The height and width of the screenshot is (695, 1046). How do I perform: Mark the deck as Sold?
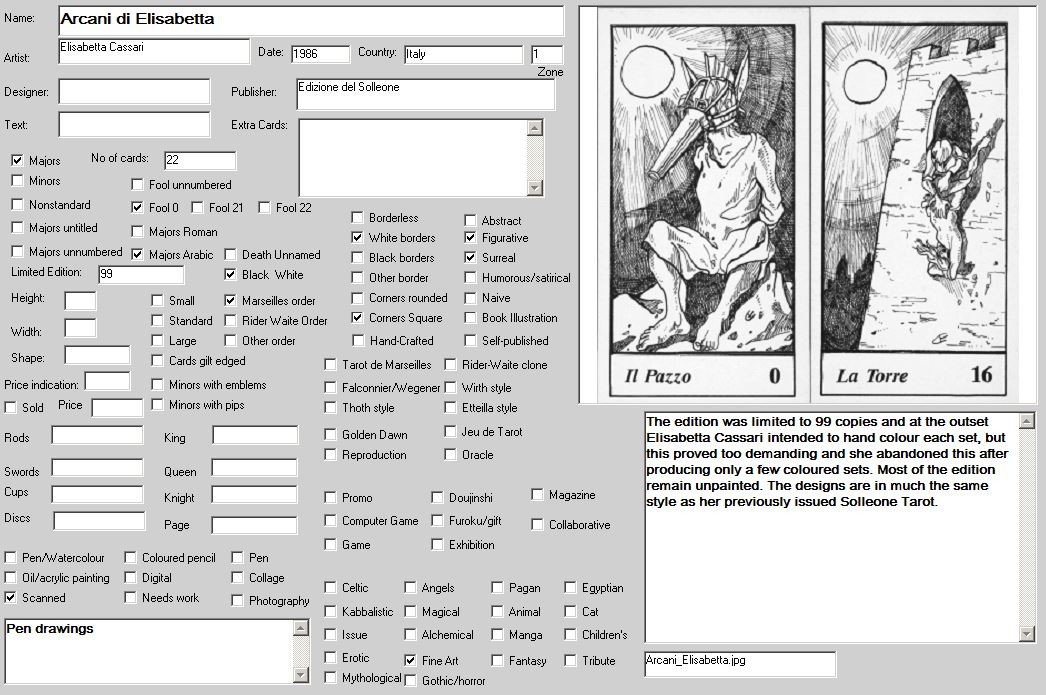[11, 408]
